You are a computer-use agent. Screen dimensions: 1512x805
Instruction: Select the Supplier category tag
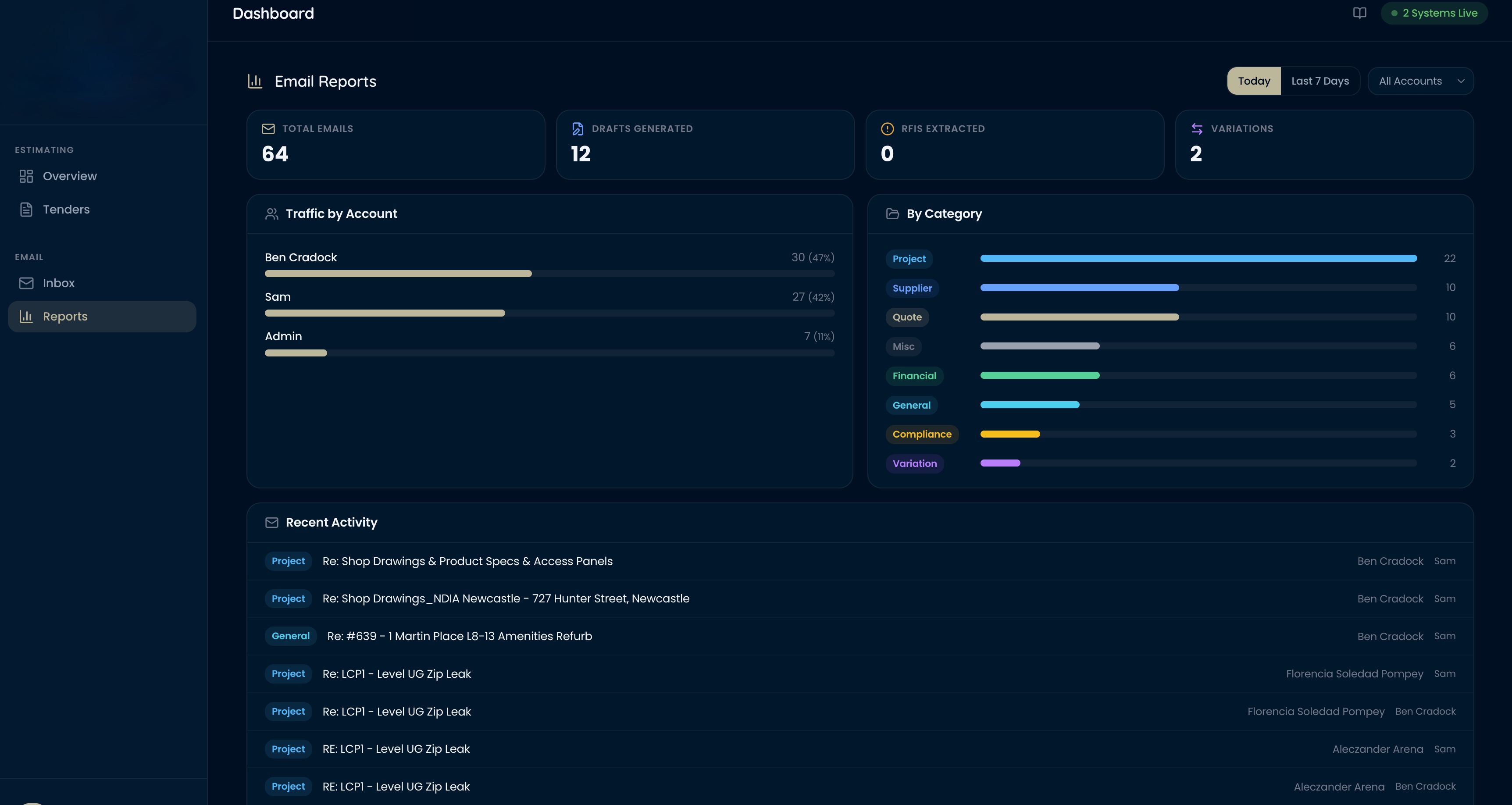point(912,288)
